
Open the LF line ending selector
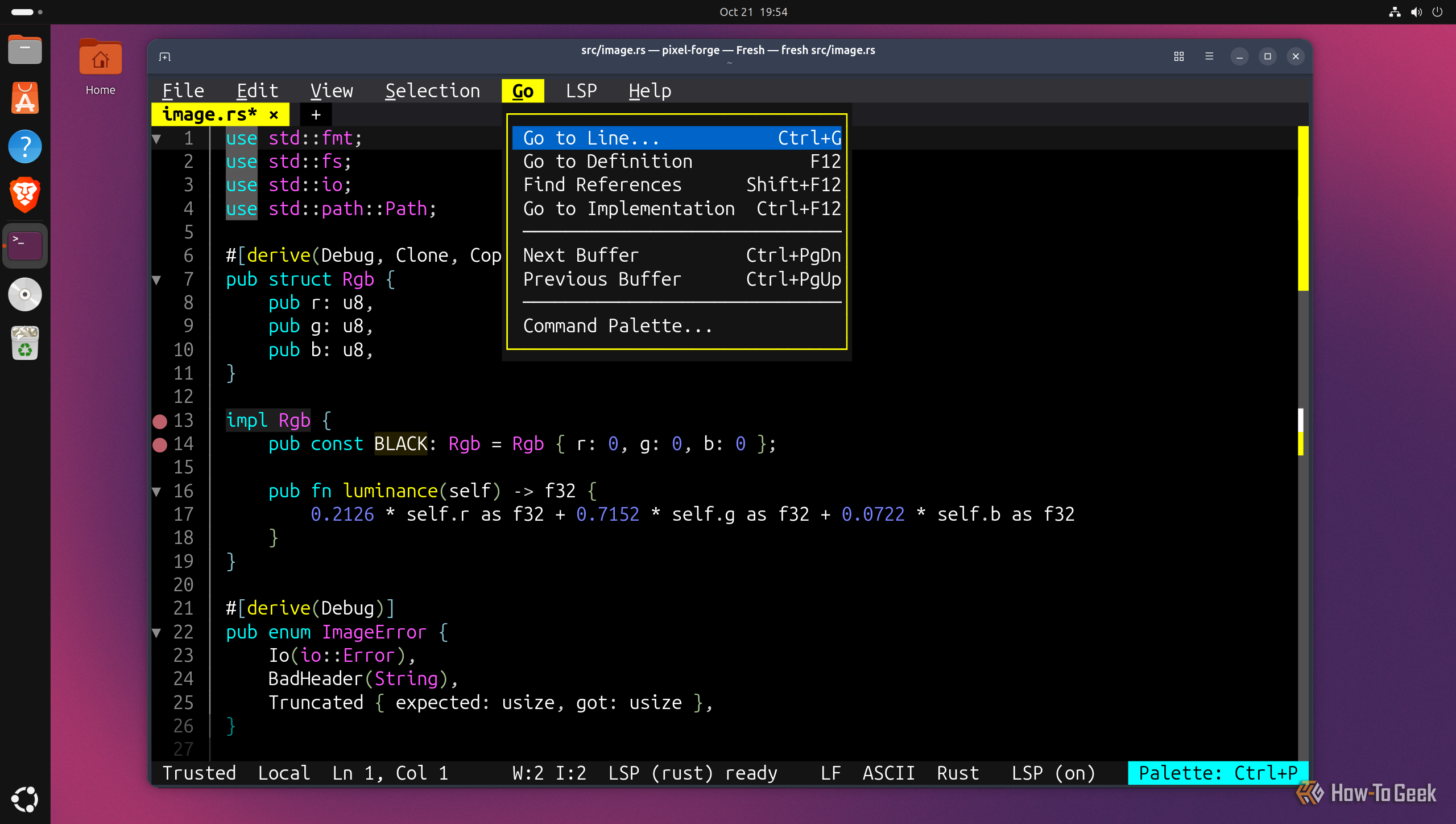[830, 773]
